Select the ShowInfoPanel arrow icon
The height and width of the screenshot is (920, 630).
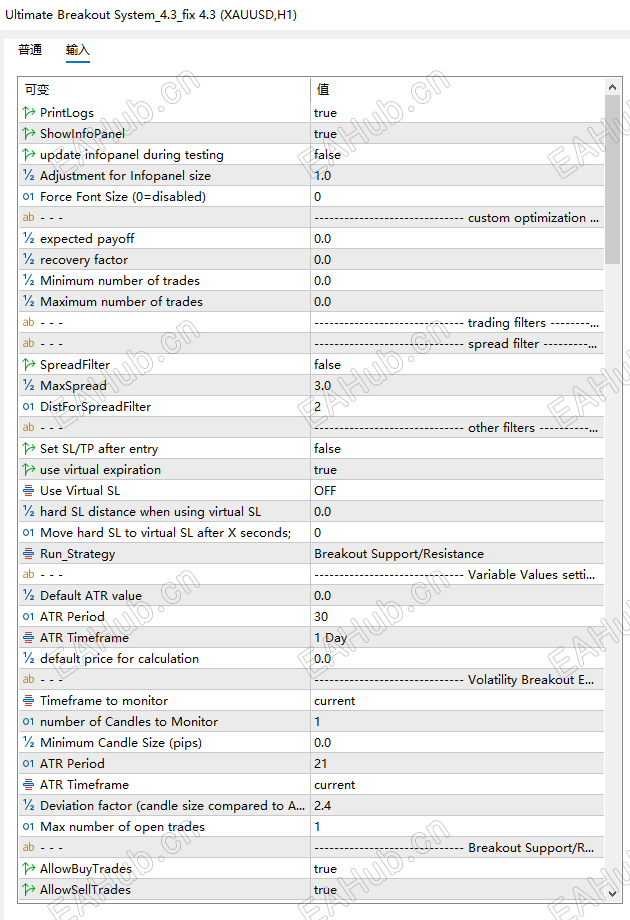[x=28, y=133]
